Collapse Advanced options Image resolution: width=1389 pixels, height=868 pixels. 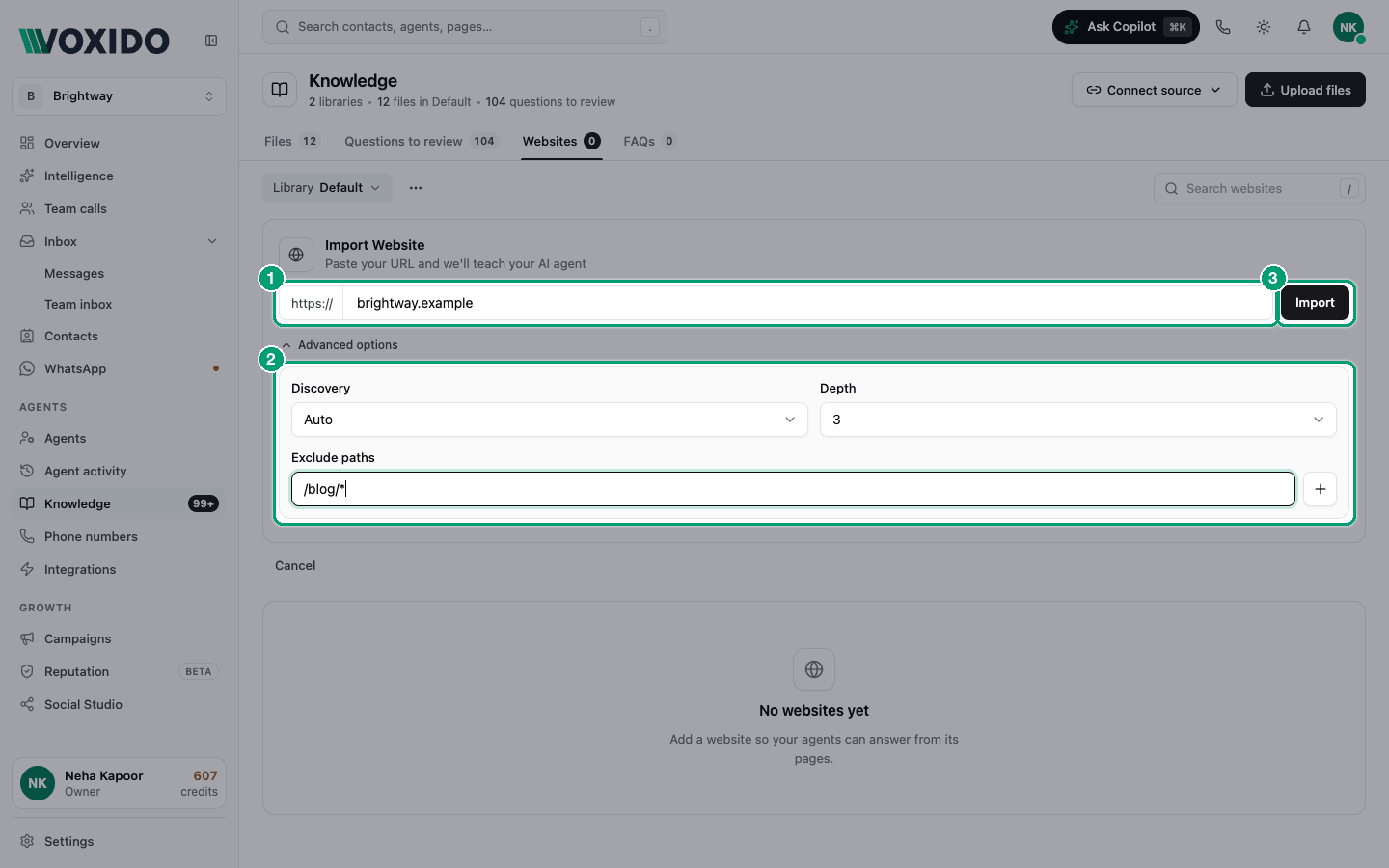(x=340, y=345)
